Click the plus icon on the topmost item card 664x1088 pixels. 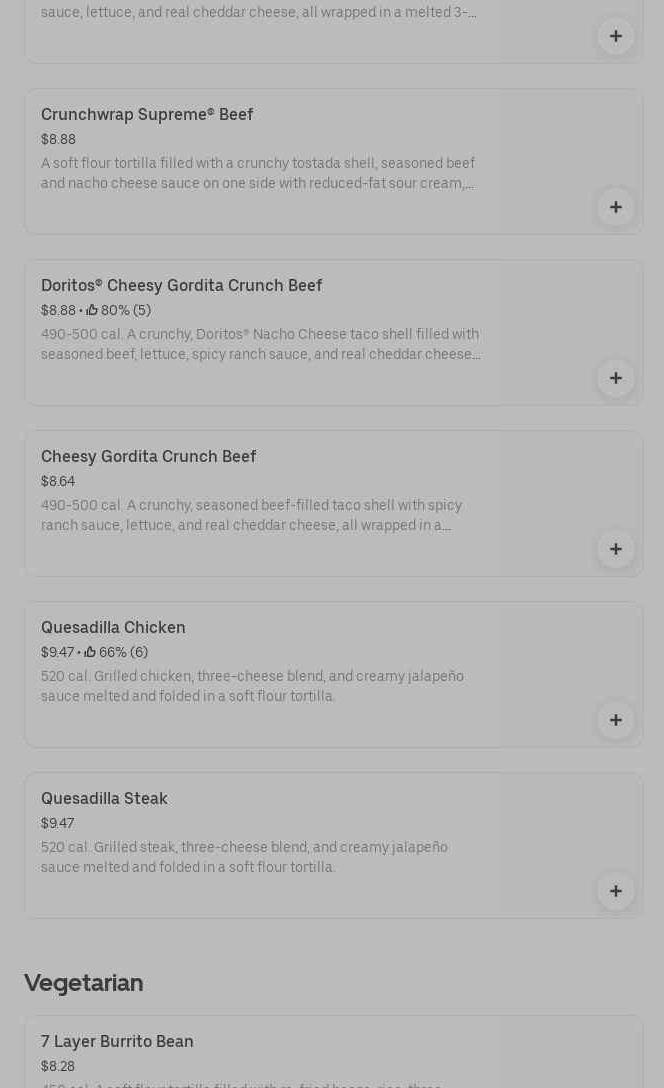pyautogui.click(x=615, y=36)
